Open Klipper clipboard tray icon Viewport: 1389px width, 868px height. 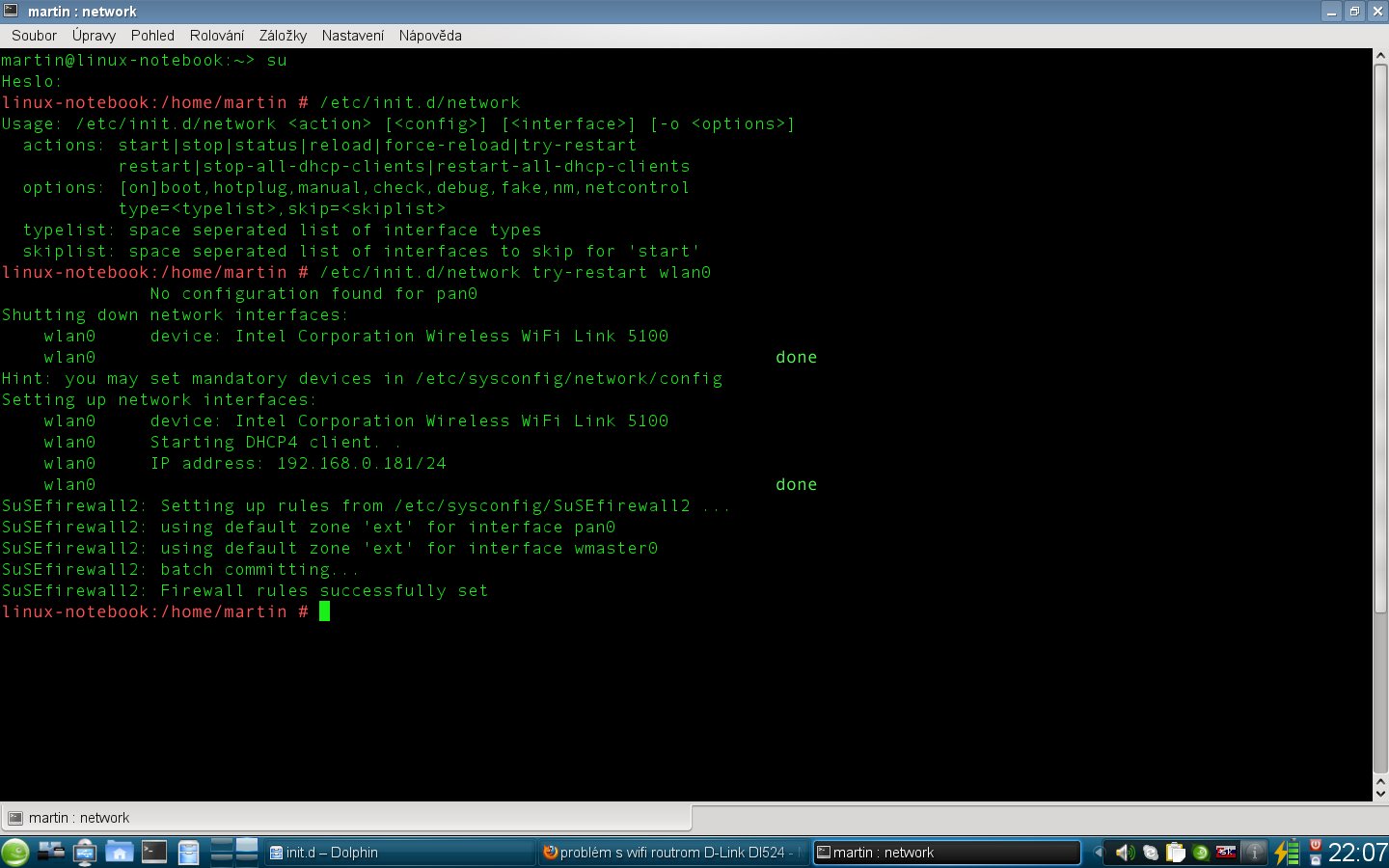click(1175, 853)
